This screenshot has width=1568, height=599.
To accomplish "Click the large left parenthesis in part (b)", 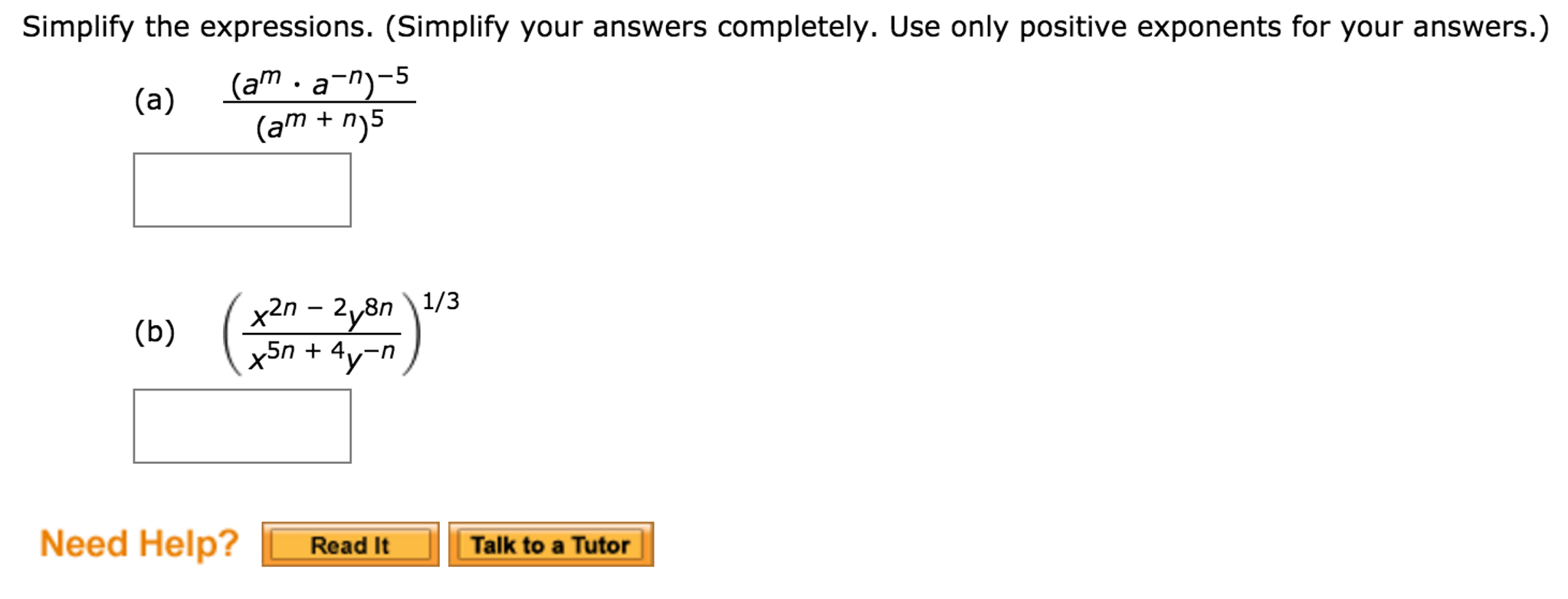I will coord(232,334).
